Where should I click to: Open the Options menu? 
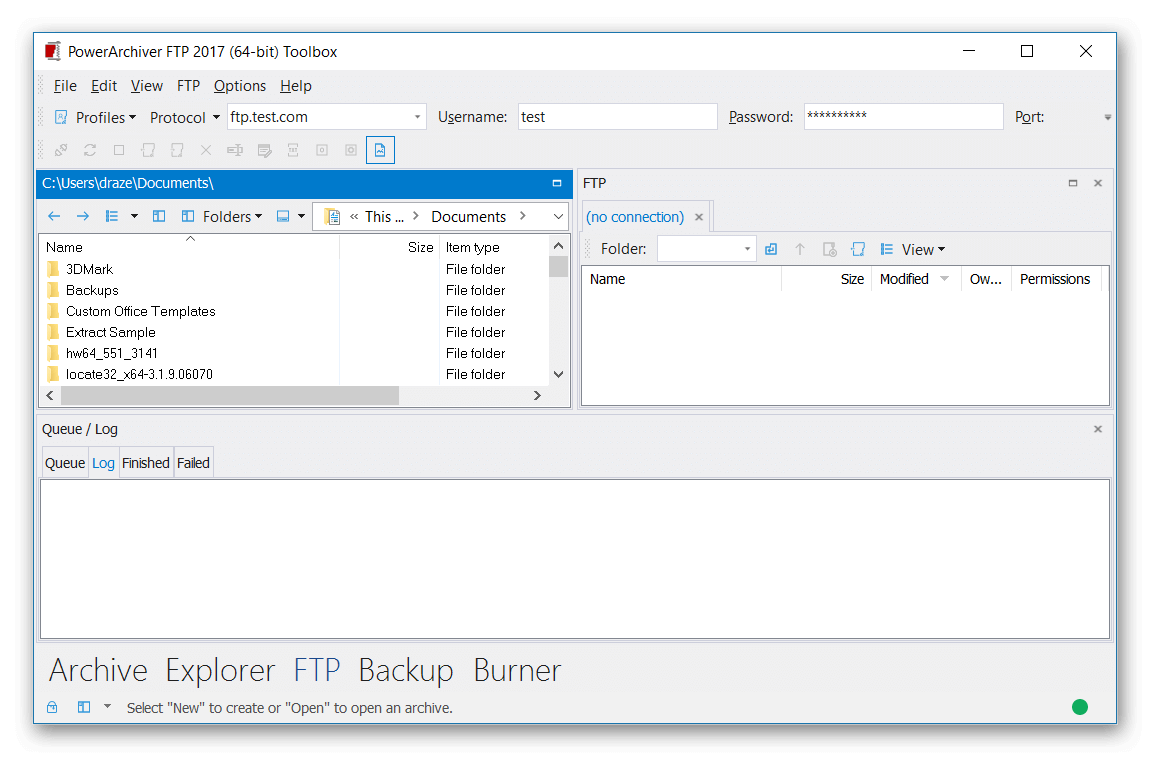(240, 86)
